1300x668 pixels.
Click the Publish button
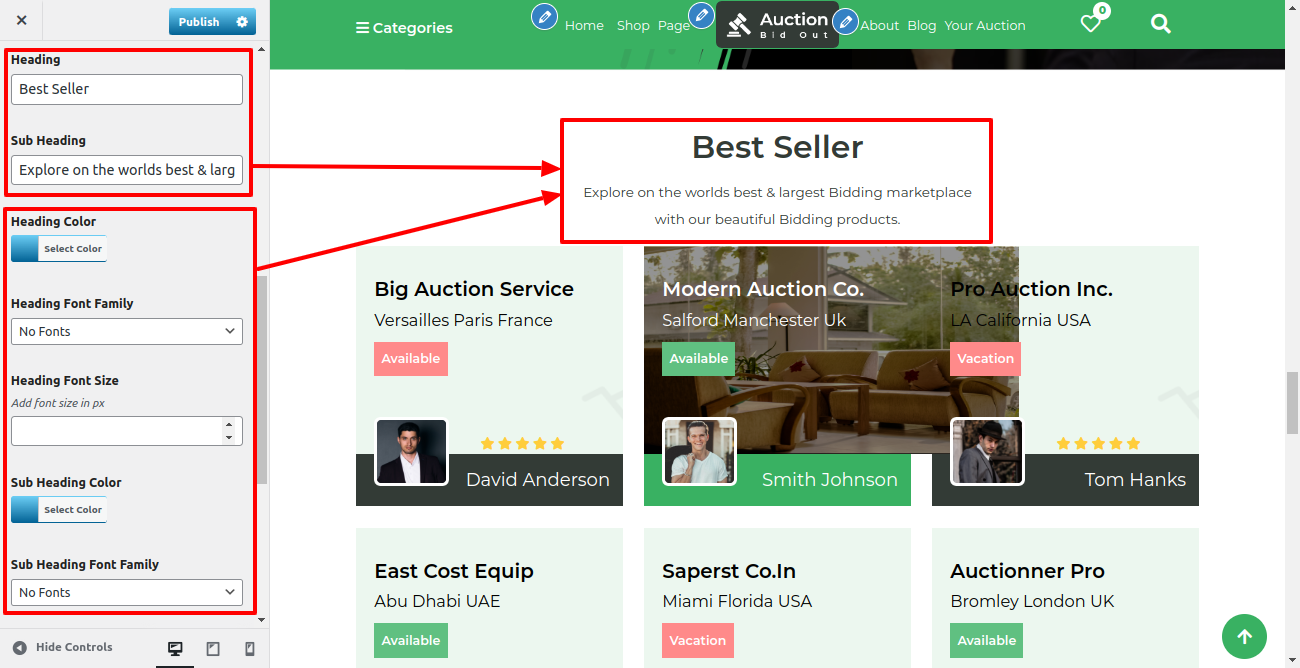[x=199, y=22]
